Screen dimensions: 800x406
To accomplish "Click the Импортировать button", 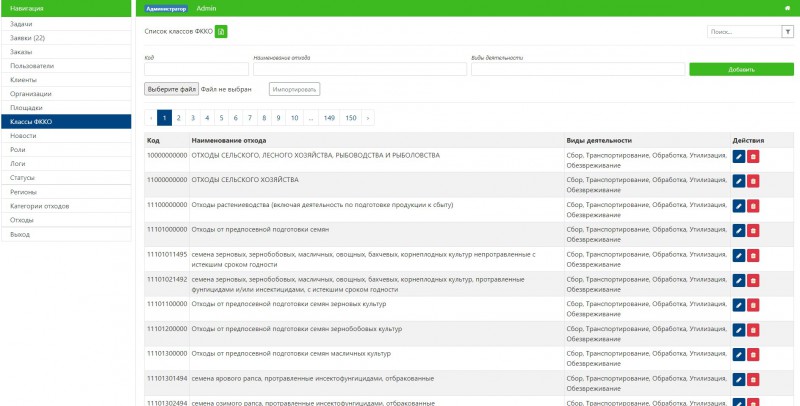I will tap(294, 90).
